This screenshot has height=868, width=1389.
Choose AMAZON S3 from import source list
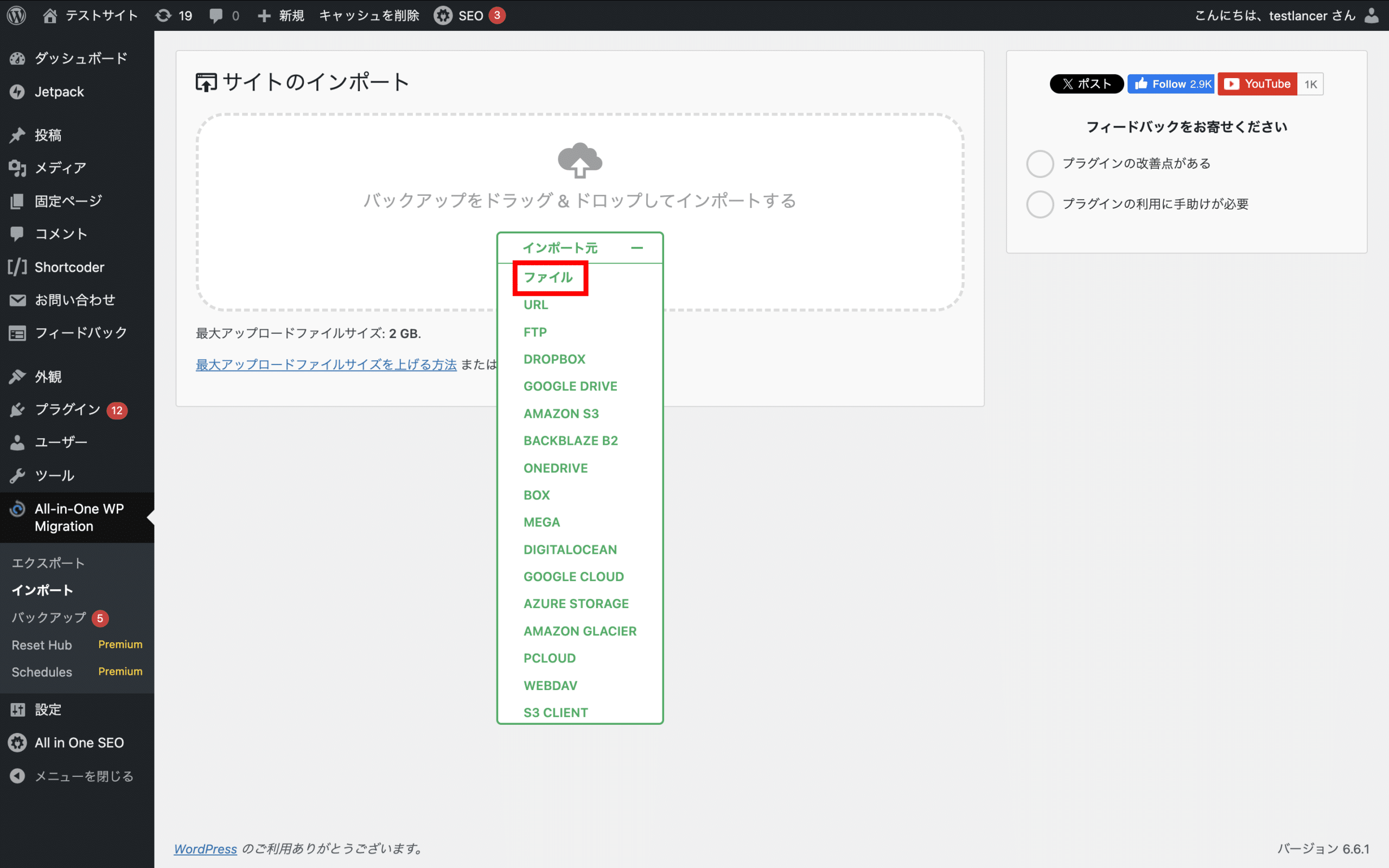(x=561, y=413)
